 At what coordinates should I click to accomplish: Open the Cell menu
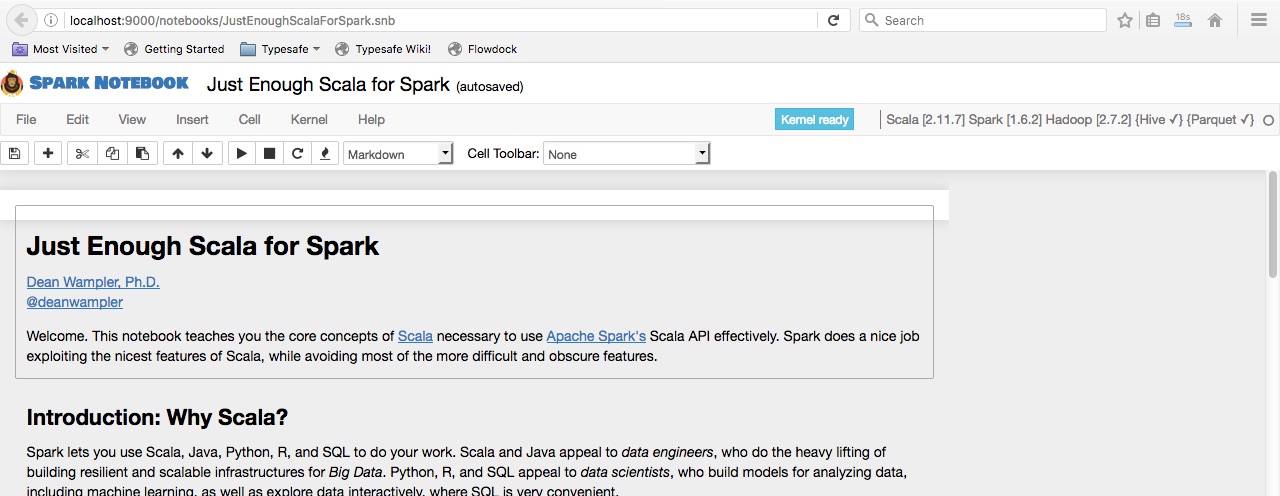click(250, 119)
